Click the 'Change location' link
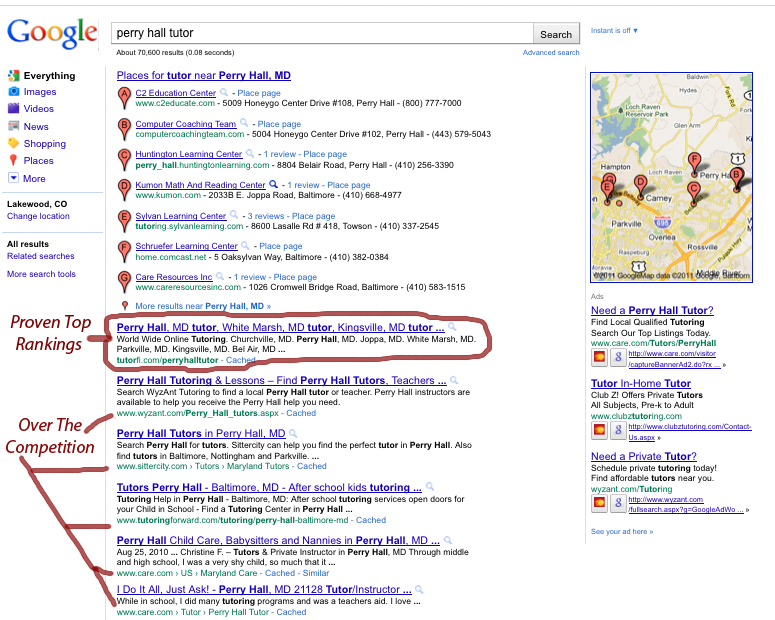 click(x=38, y=216)
